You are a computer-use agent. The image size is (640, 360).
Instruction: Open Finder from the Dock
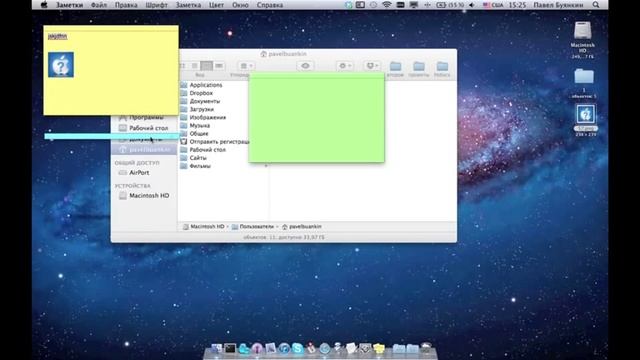pyautogui.click(x=216, y=349)
